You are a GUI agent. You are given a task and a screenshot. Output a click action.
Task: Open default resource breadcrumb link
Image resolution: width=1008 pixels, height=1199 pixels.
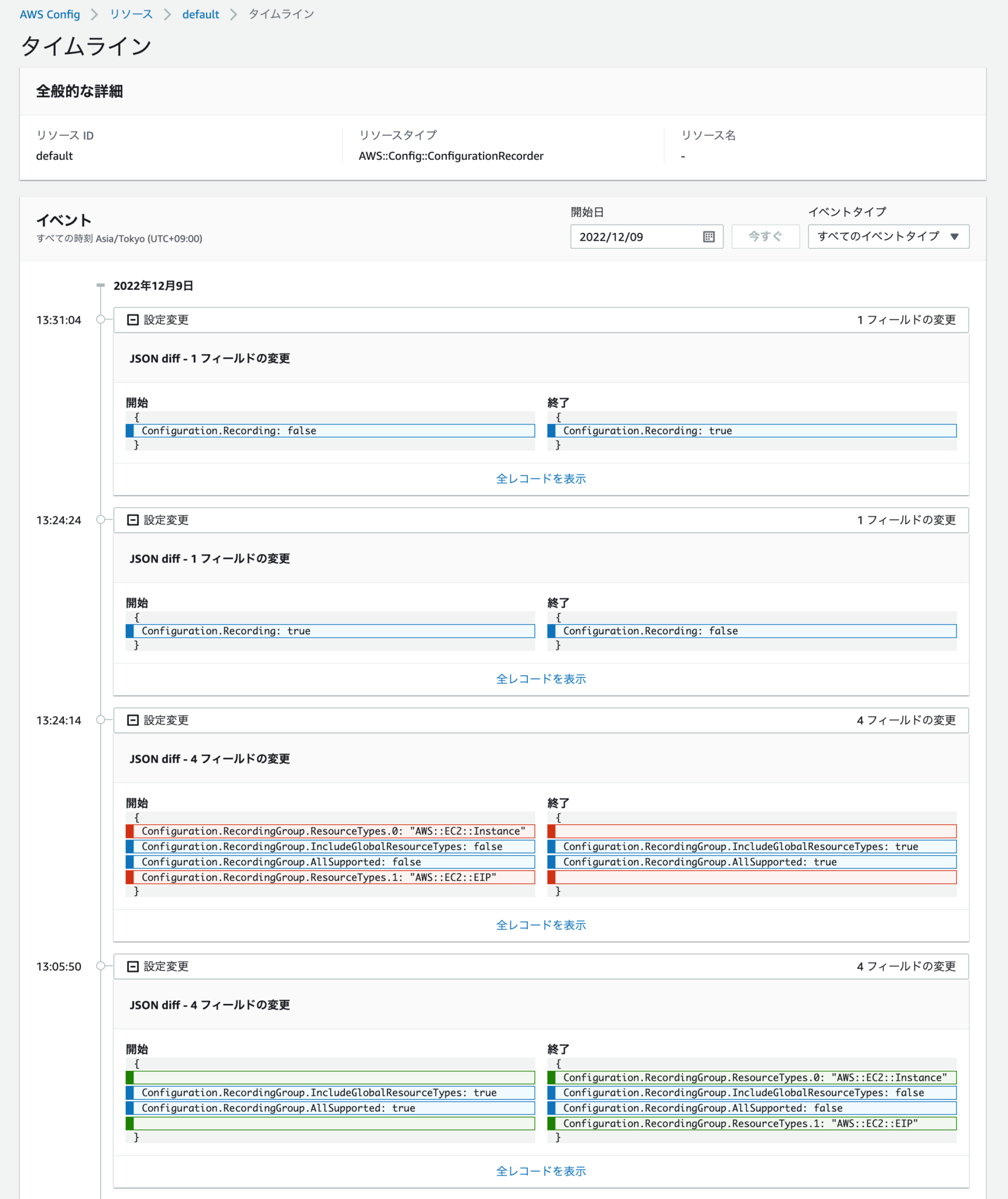(200, 14)
